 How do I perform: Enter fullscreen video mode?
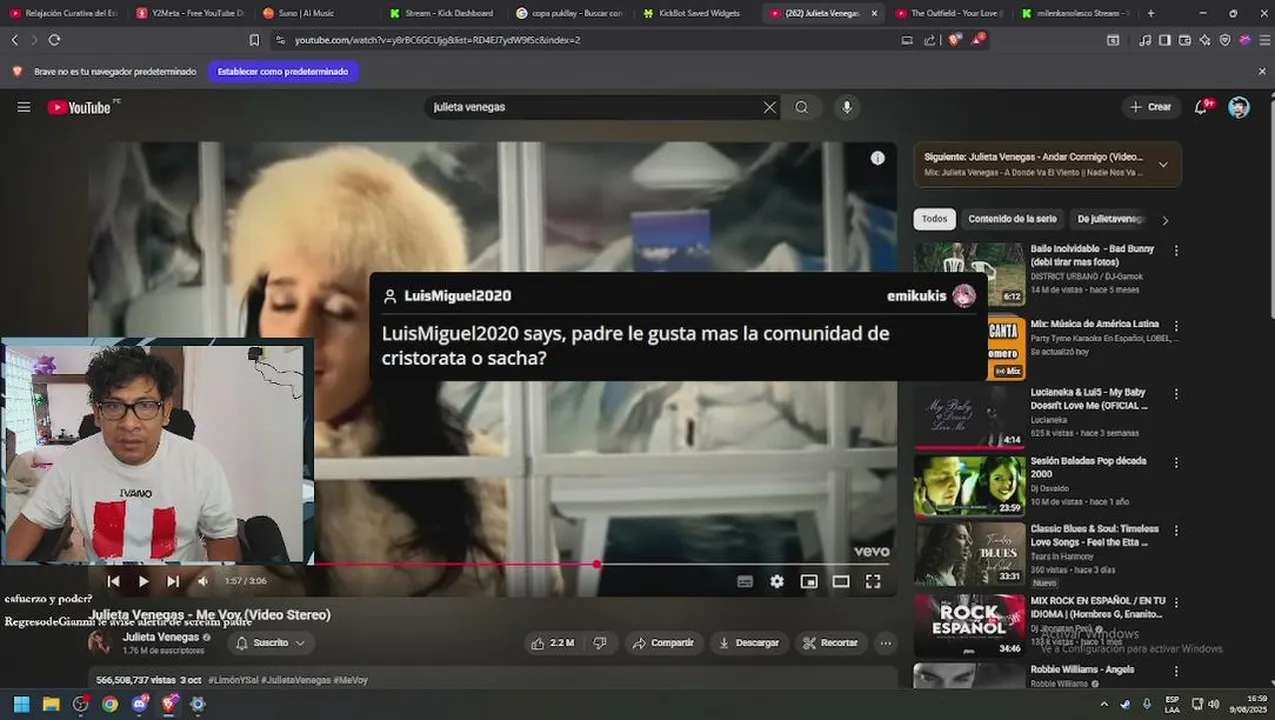click(873, 581)
